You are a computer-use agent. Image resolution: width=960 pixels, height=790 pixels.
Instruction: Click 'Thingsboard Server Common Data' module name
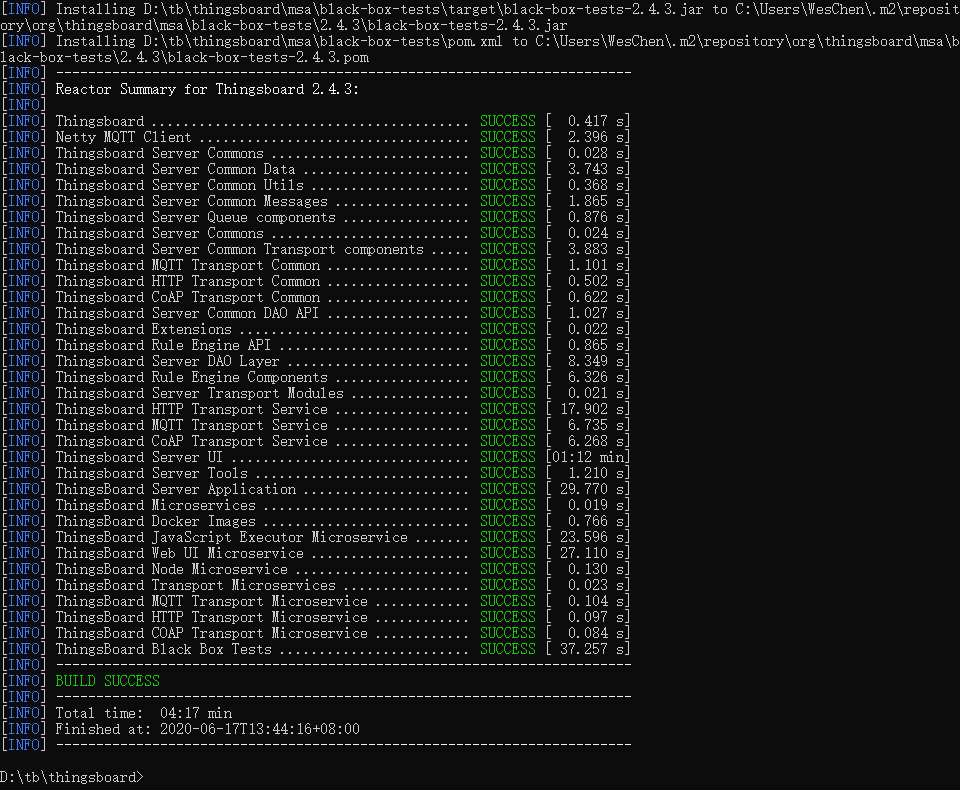coord(175,169)
